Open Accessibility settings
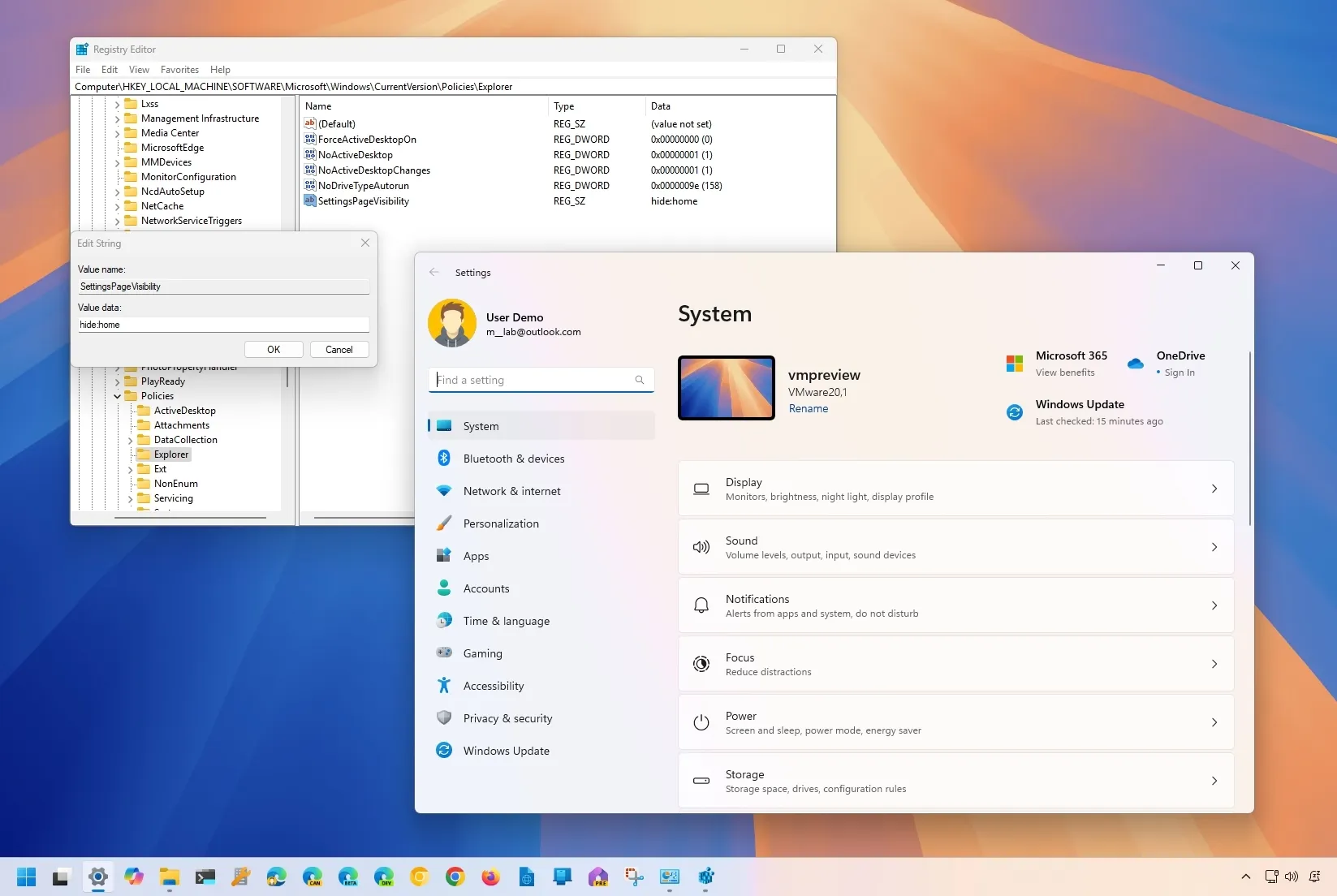 coord(493,686)
